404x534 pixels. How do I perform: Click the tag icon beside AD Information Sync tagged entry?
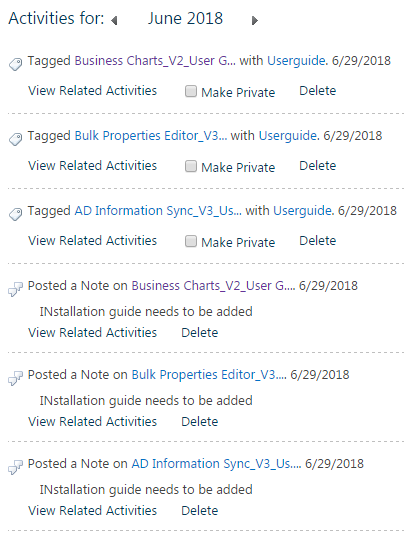15,214
